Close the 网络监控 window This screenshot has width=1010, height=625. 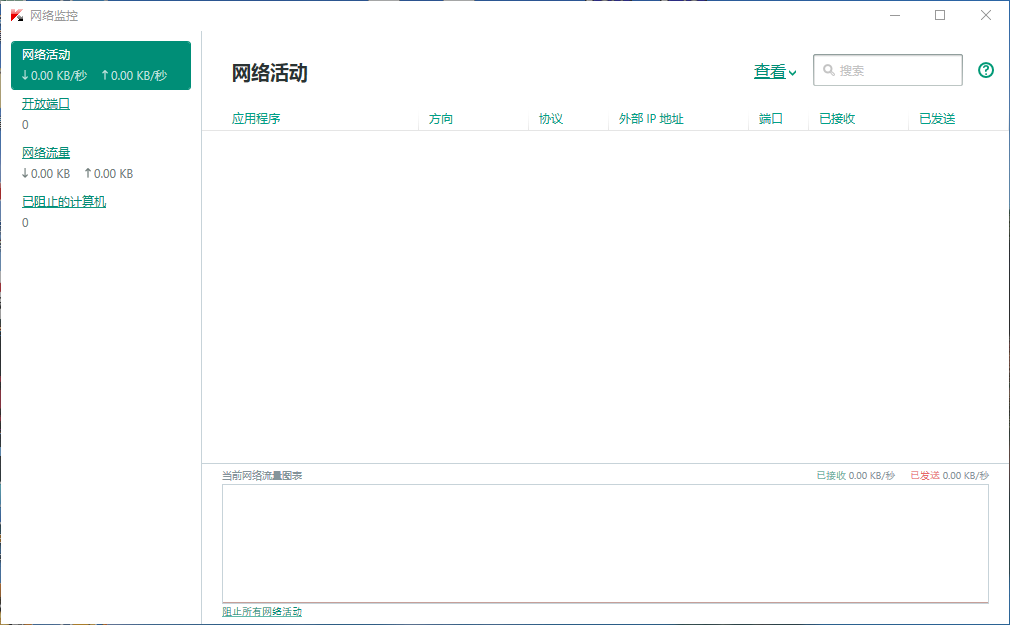click(986, 15)
